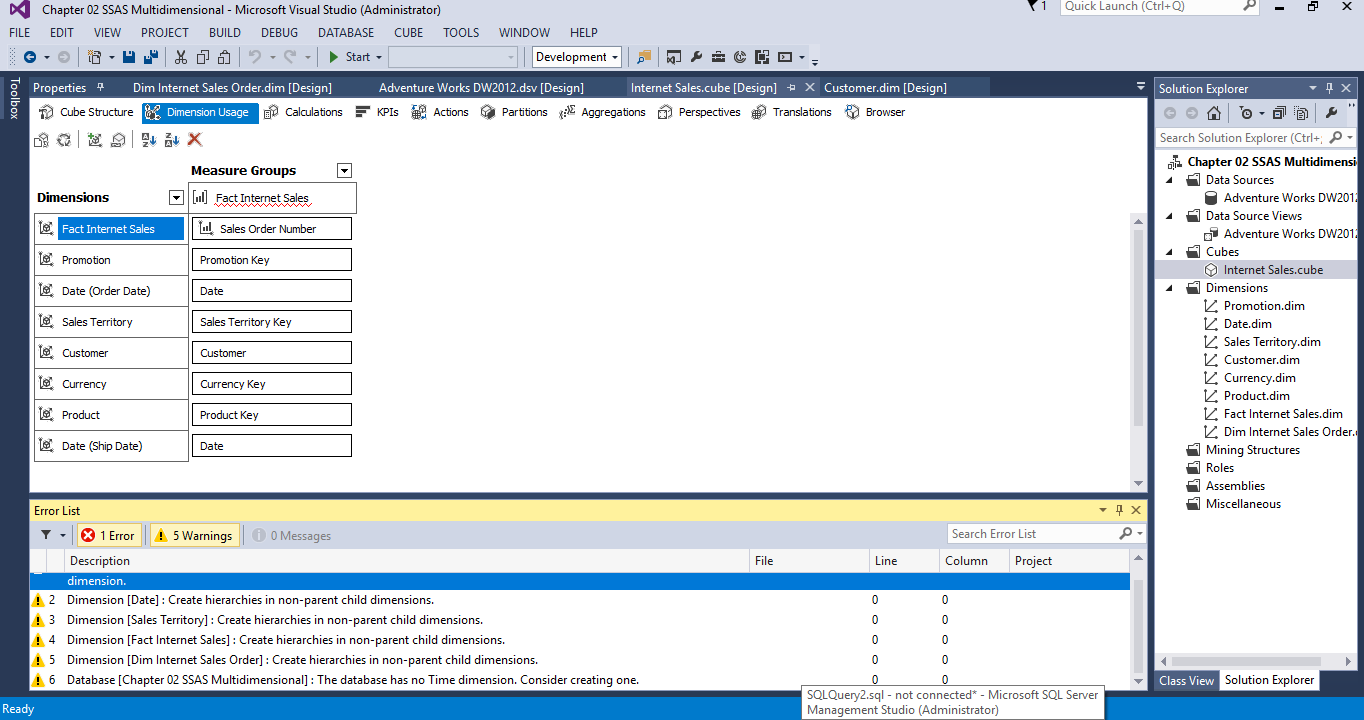The image size is (1364, 720).
Task: Click the Currency Key relationship cell
Action: click(272, 384)
